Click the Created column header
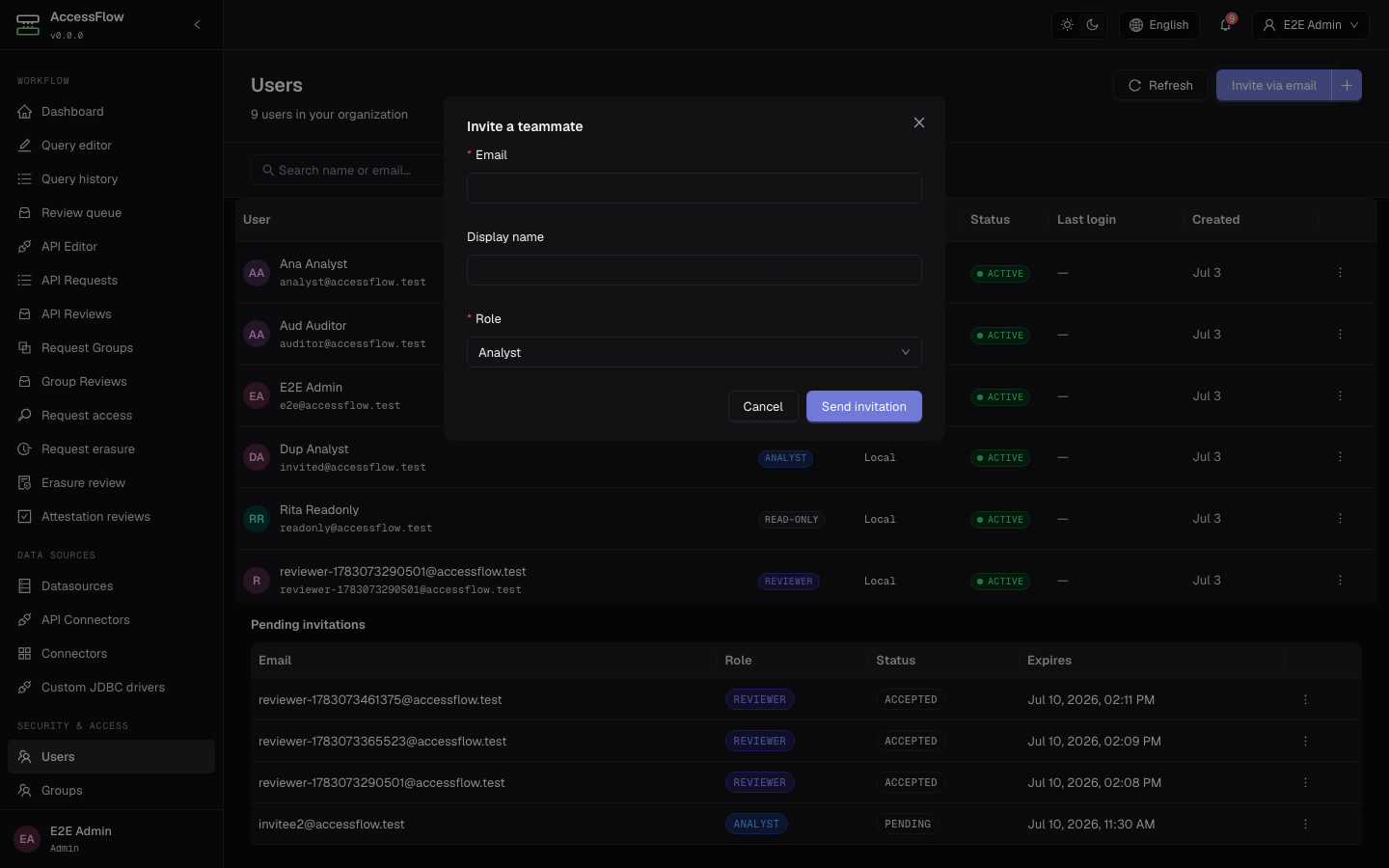The width and height of the screenshot is (1389, 868). 1215,220
